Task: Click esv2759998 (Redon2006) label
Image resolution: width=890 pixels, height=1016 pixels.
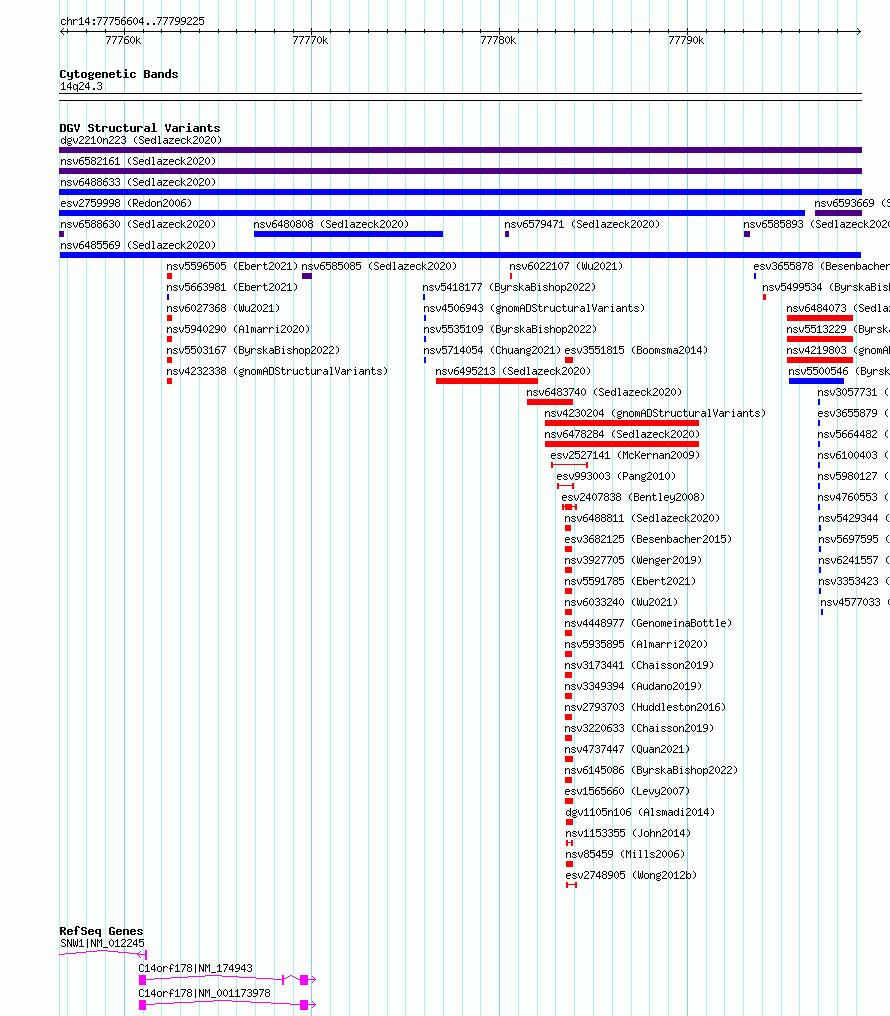Action: [x=126, y=203]
